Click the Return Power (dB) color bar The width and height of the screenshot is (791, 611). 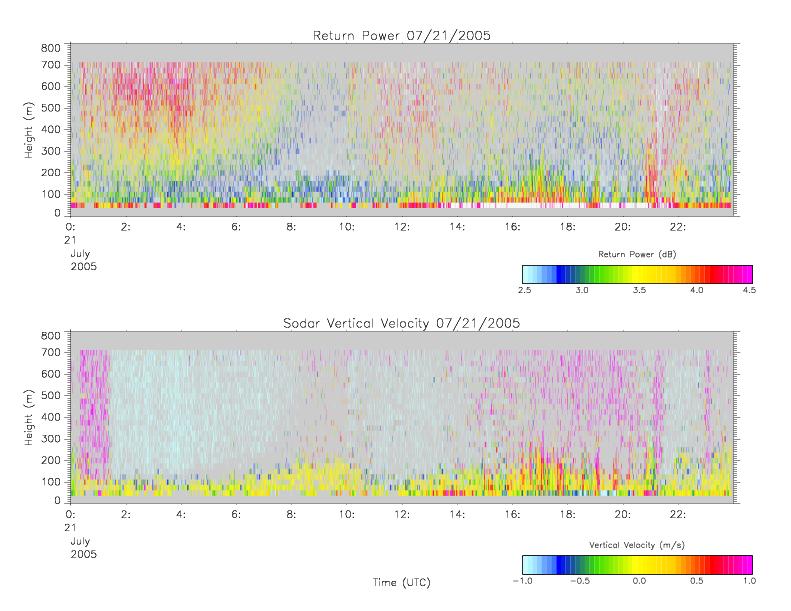pyautogui.click(x=637, y=274)
